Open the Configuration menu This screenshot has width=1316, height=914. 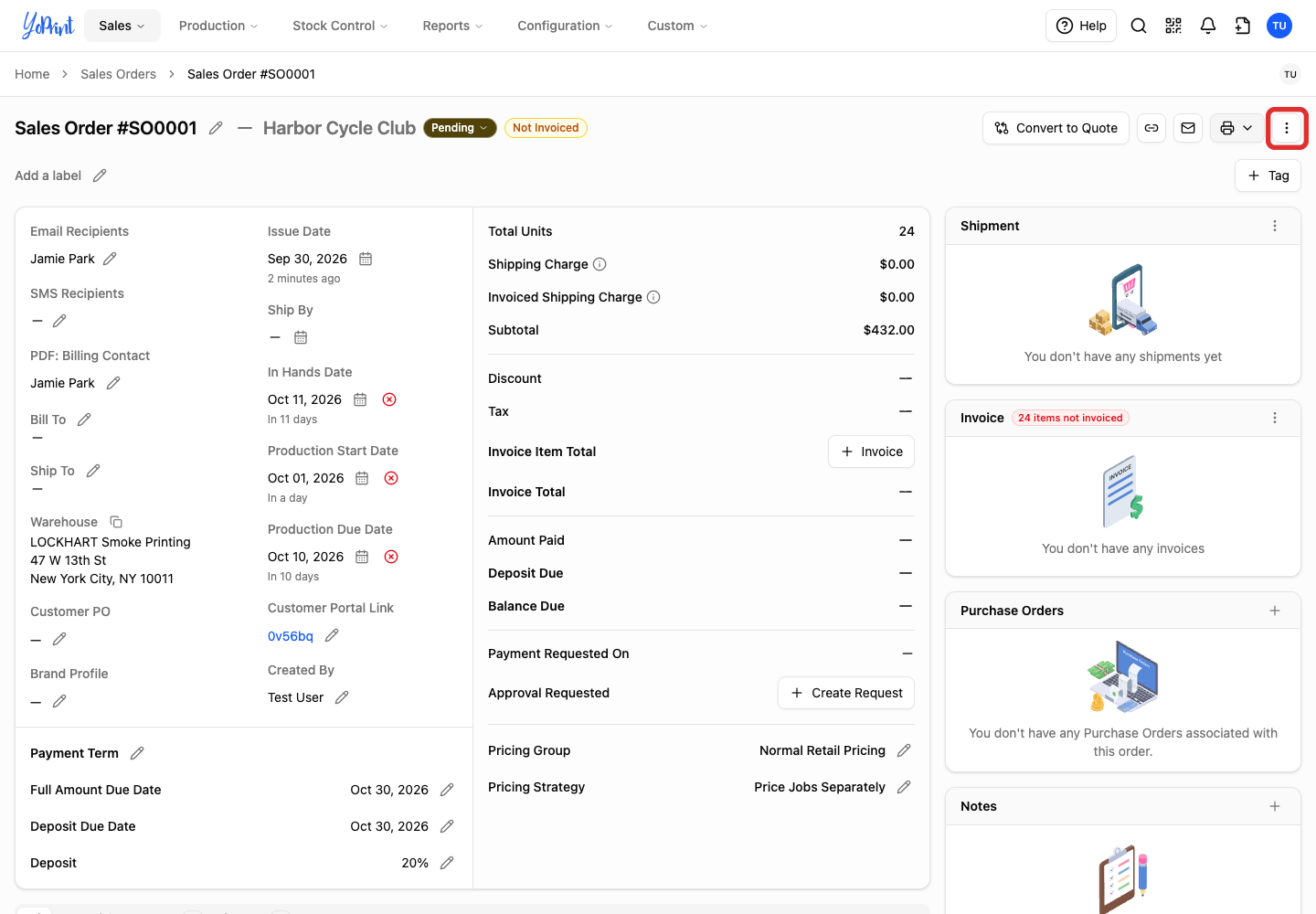(x=565, y=26)
